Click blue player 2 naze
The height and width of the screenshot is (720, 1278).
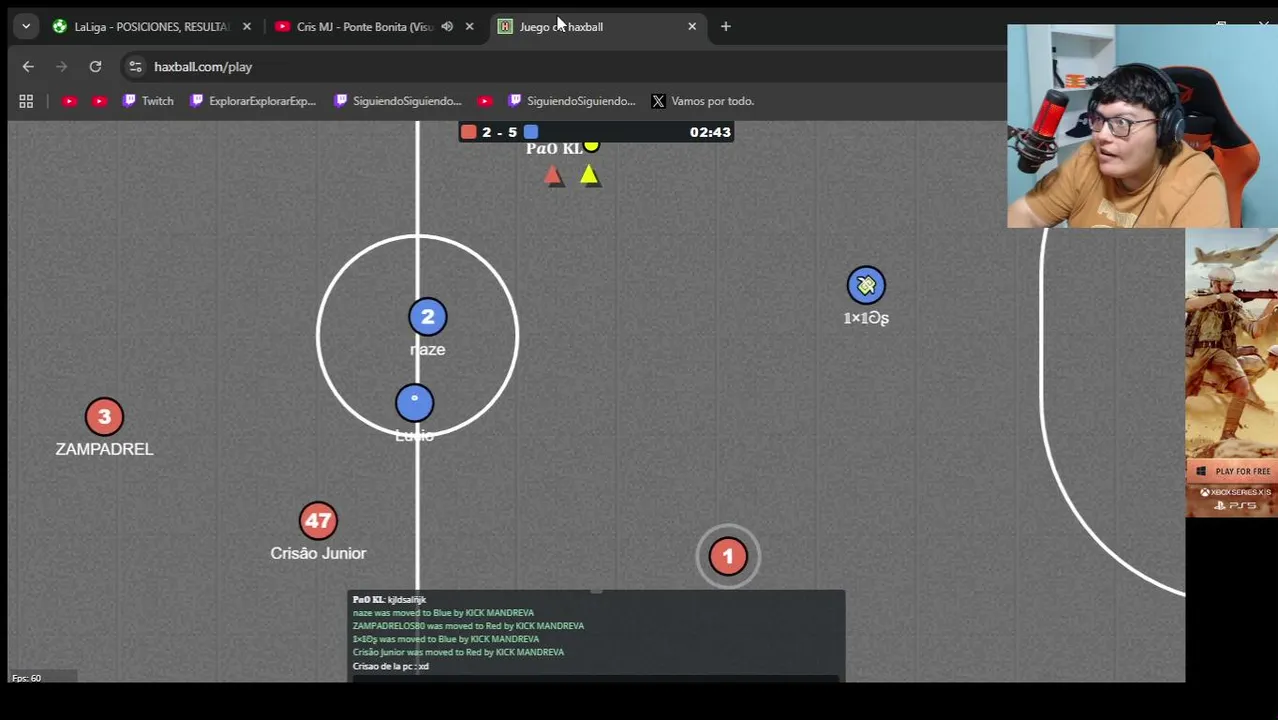click(428, 317)
